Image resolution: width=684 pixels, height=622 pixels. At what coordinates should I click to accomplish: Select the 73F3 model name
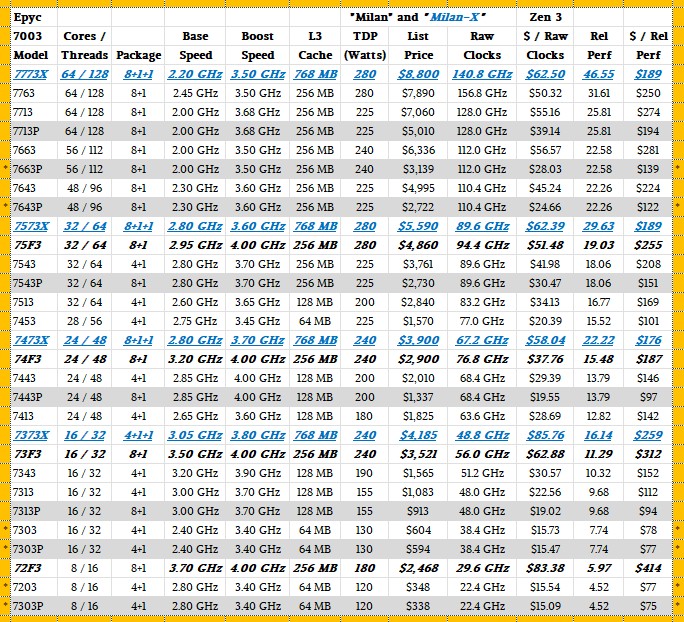[27, 454]
